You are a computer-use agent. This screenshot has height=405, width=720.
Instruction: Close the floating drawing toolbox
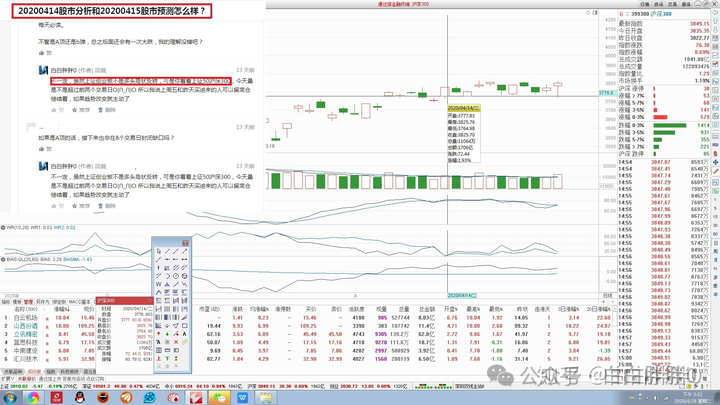coord(185,243)
